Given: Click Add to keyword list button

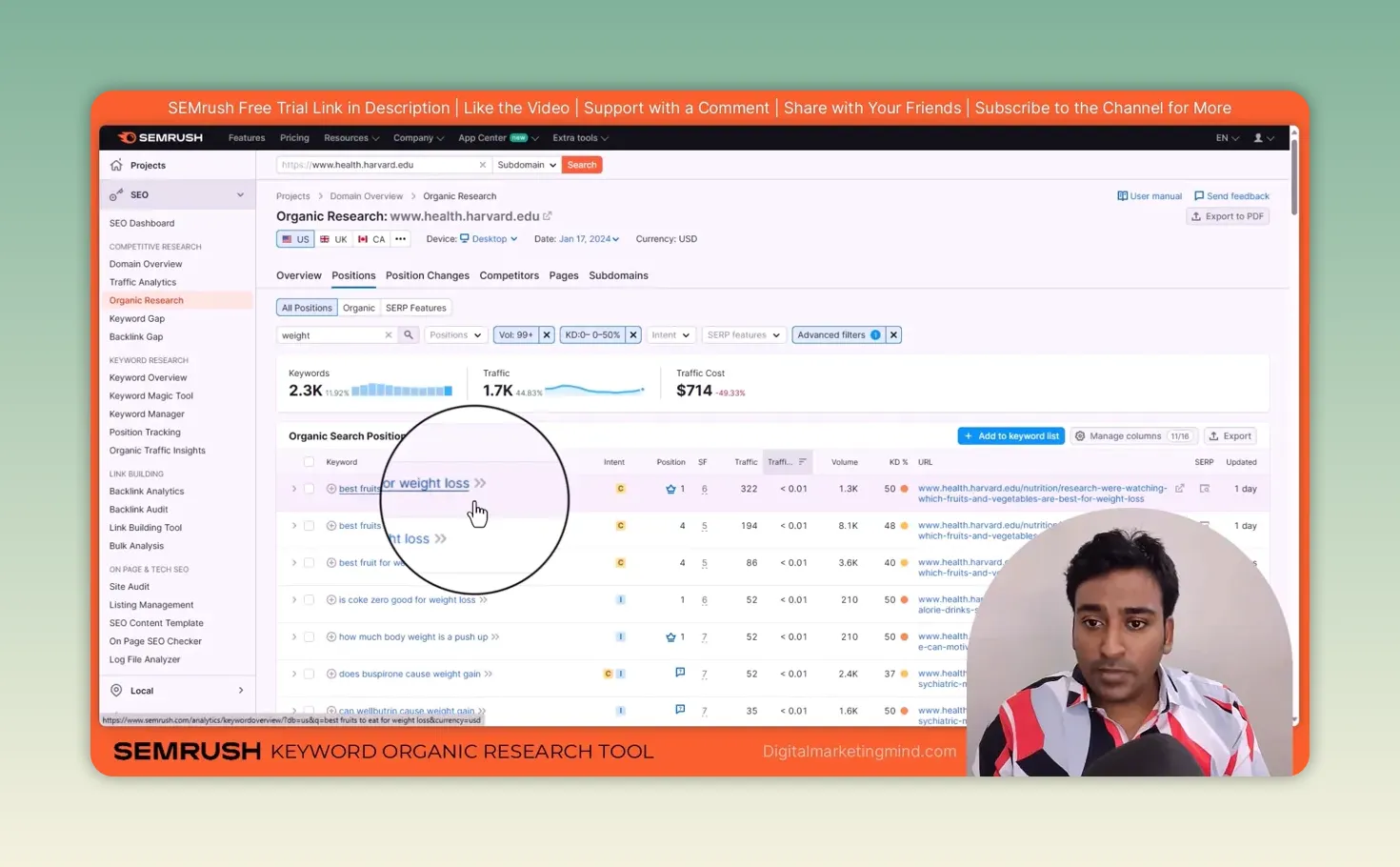Looking at the screenshot, I should point(1010,436).
